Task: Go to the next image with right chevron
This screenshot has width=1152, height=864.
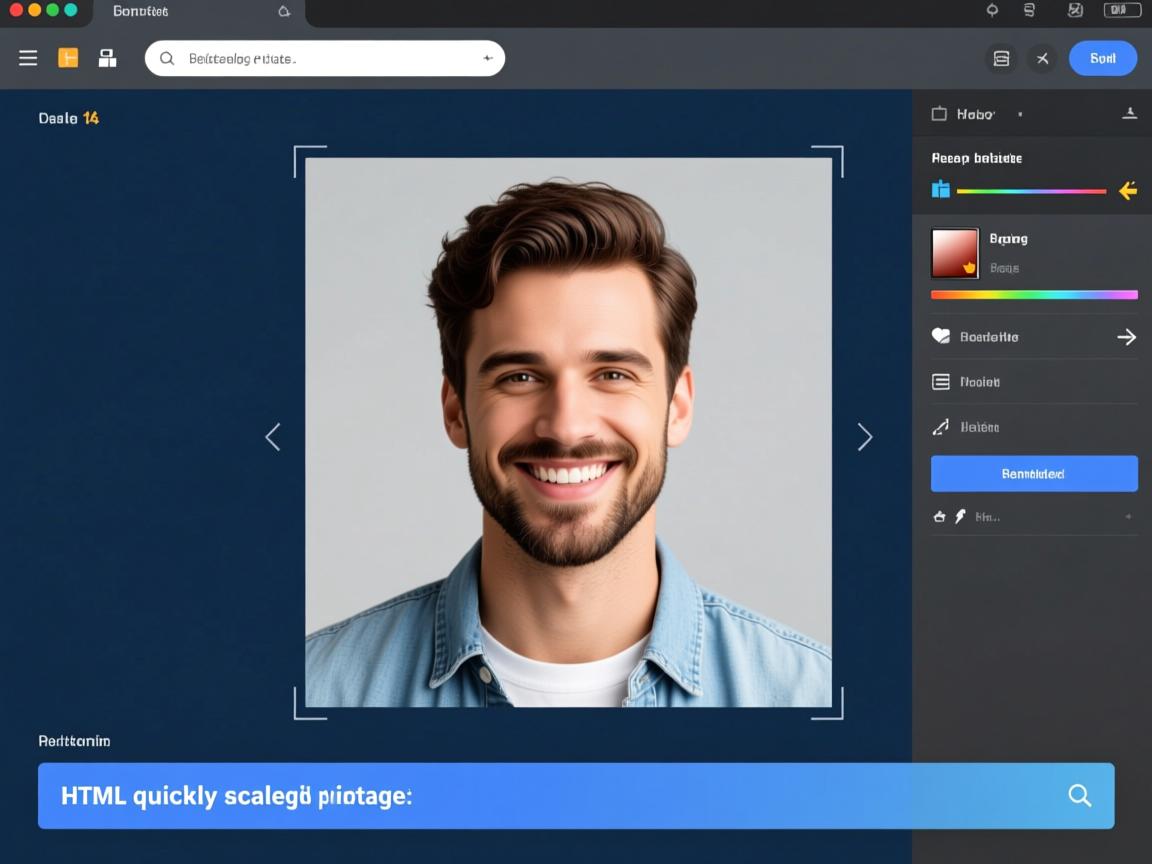Action: click(865, 437)
